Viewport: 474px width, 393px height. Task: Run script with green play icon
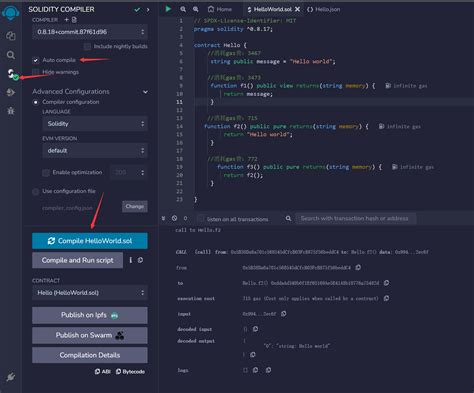tap(168, 9)
